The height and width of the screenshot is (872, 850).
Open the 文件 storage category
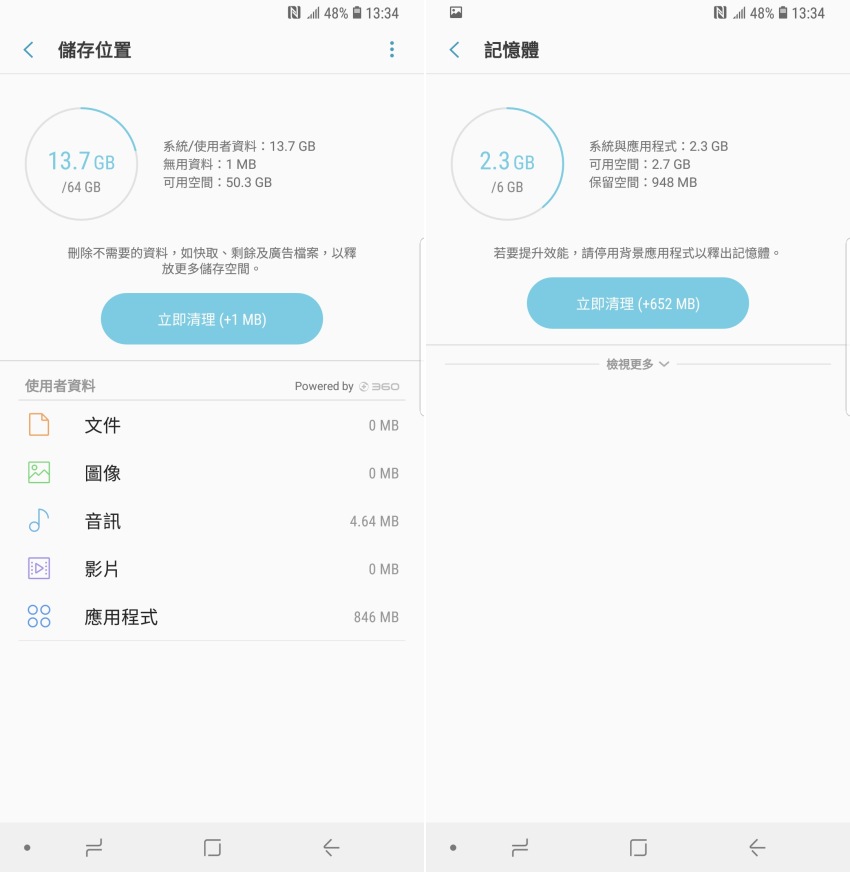point(212,425)
